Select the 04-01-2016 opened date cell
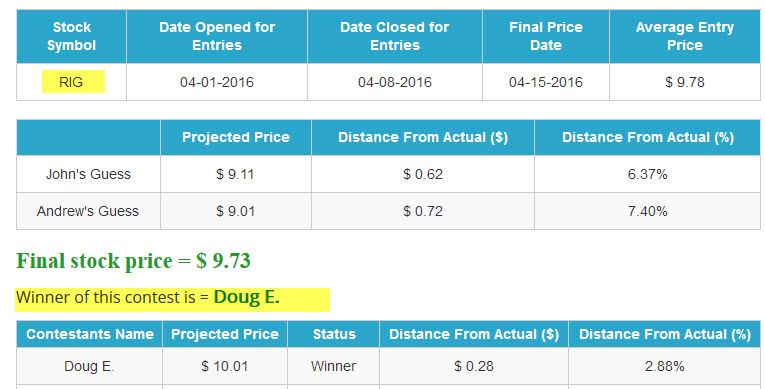The image size is (765, 389). coord(217,82)
